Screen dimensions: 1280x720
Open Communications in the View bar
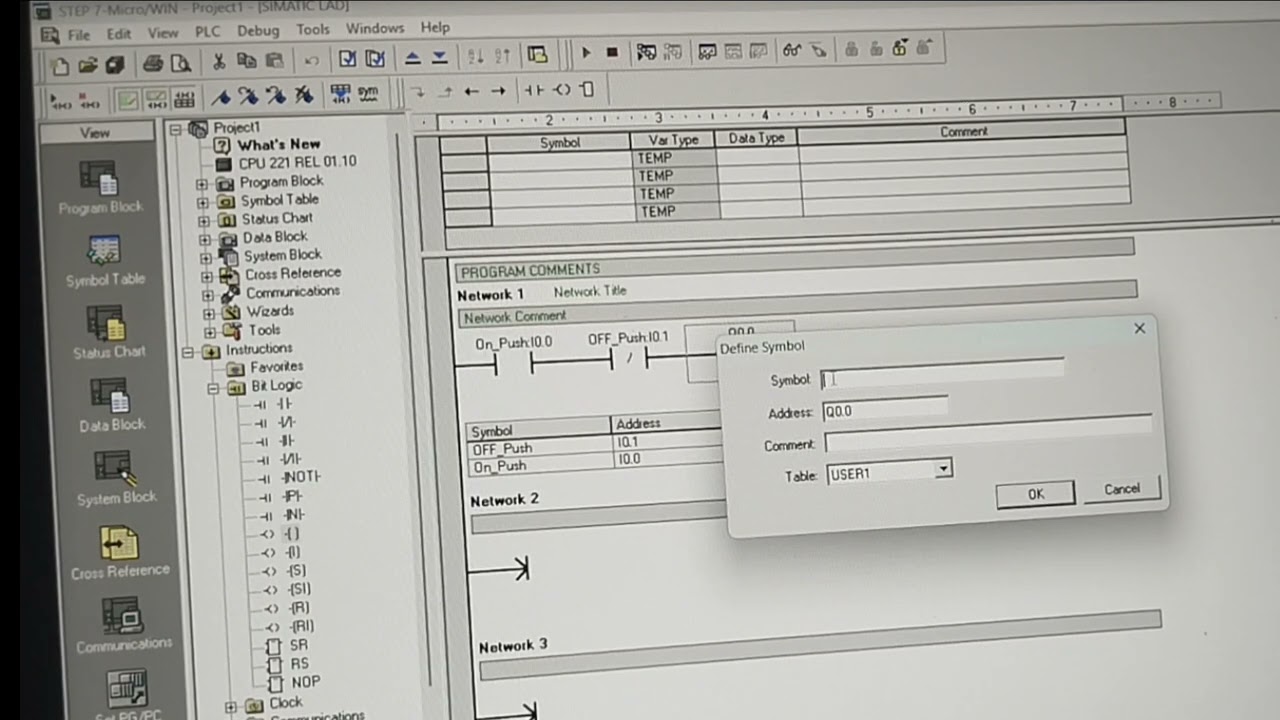click(x=124, y=625)
